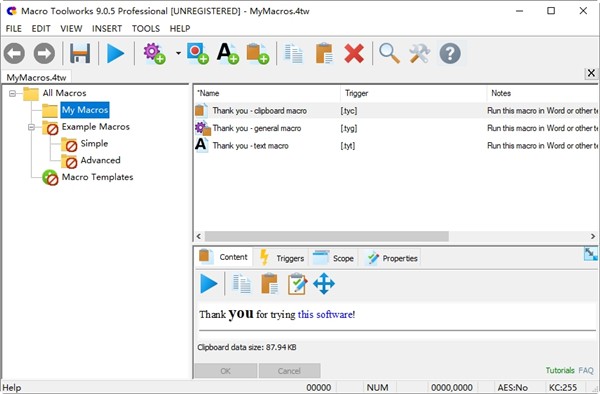
Task: Open help with question mark icon
Action: point(450,53)
